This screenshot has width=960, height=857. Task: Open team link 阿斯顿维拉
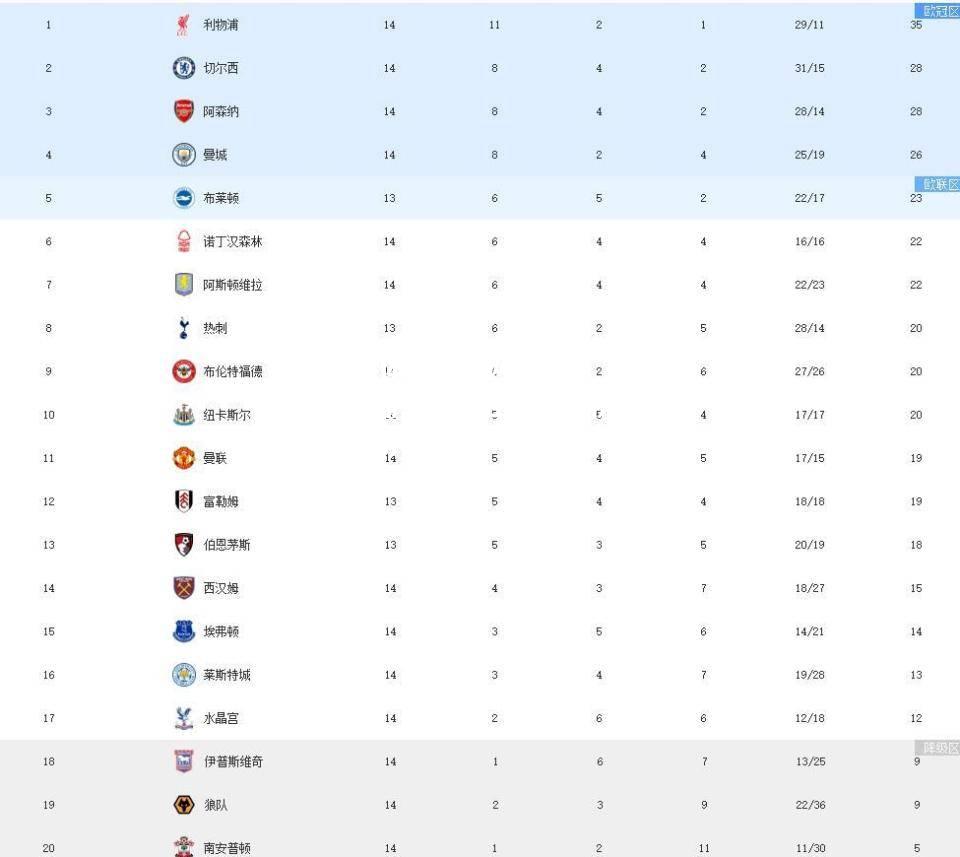(233, 285)
